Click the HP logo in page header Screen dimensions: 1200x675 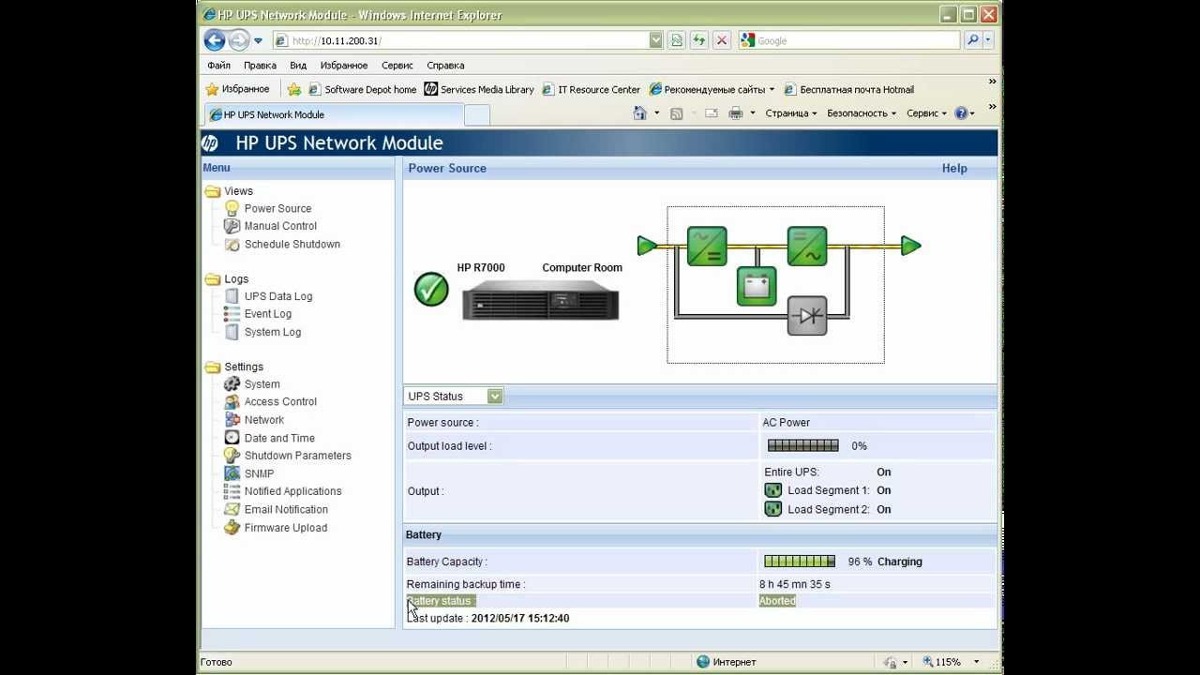(x=210, y=143)
